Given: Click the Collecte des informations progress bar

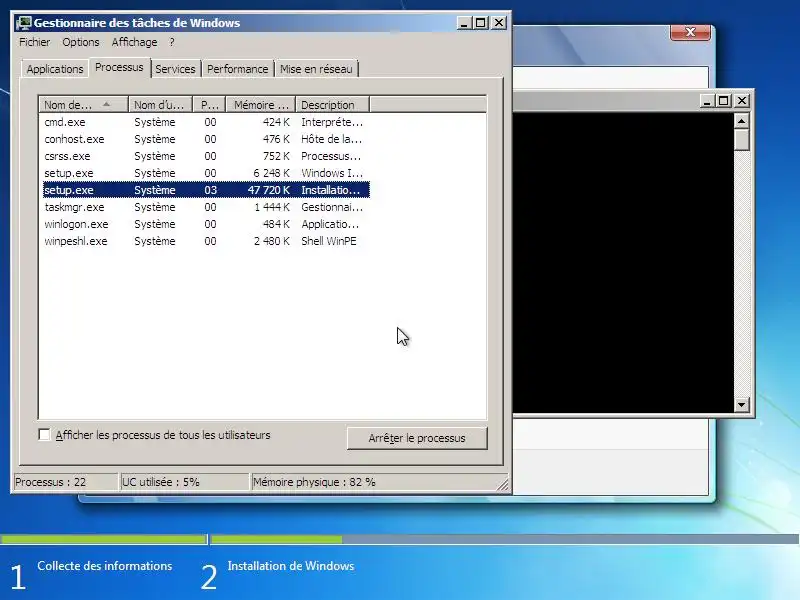Looking at the screenshot, I should coord(104,539).
